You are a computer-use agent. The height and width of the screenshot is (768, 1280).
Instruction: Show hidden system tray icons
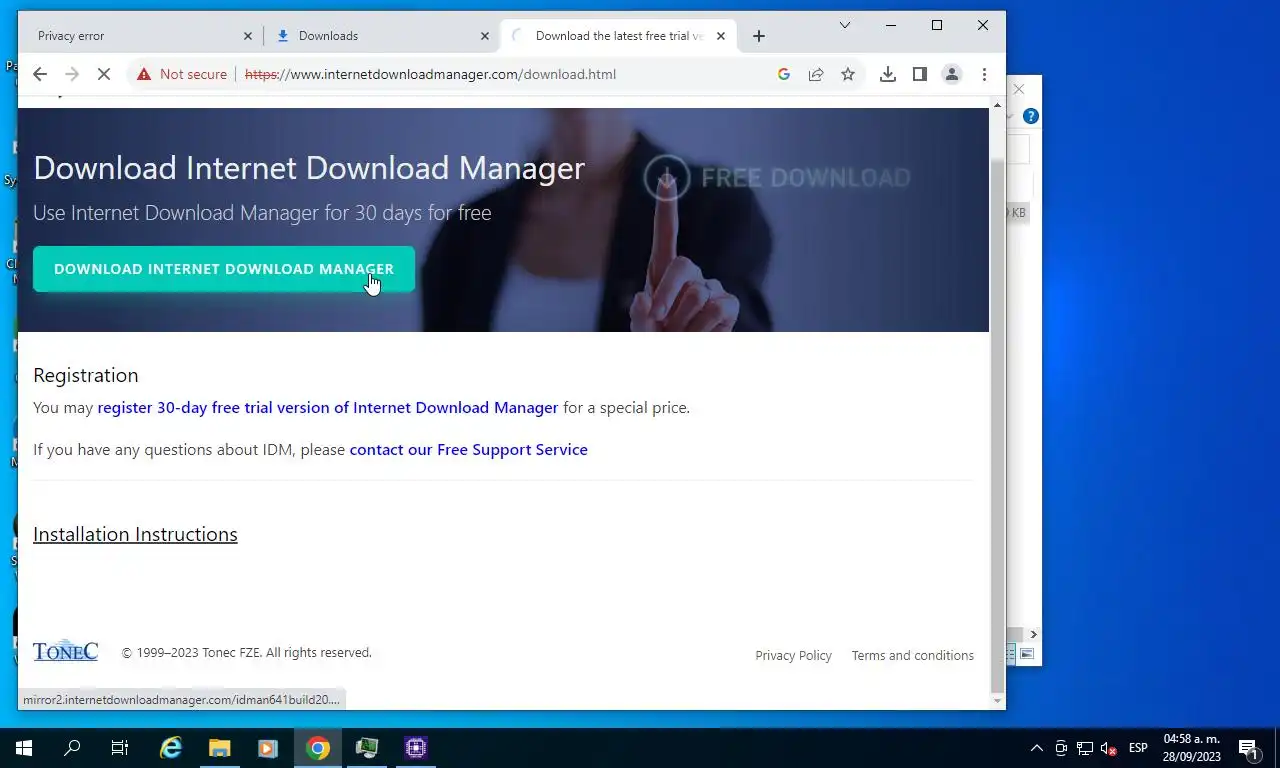[x=1036, y=748]
